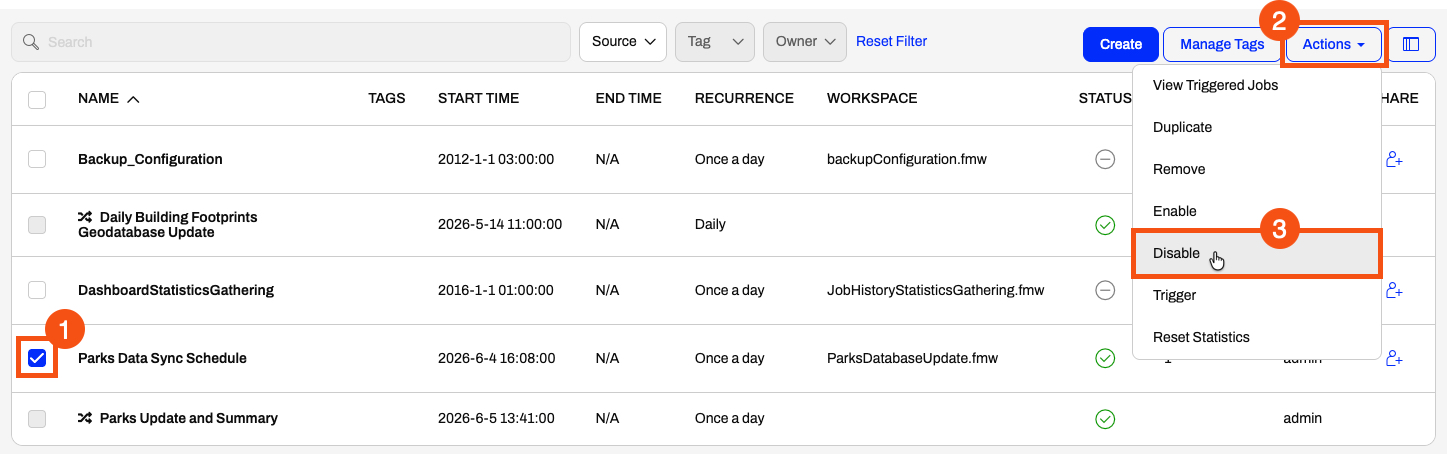Select Trigger in the Actions menu

click(1257, 295)
